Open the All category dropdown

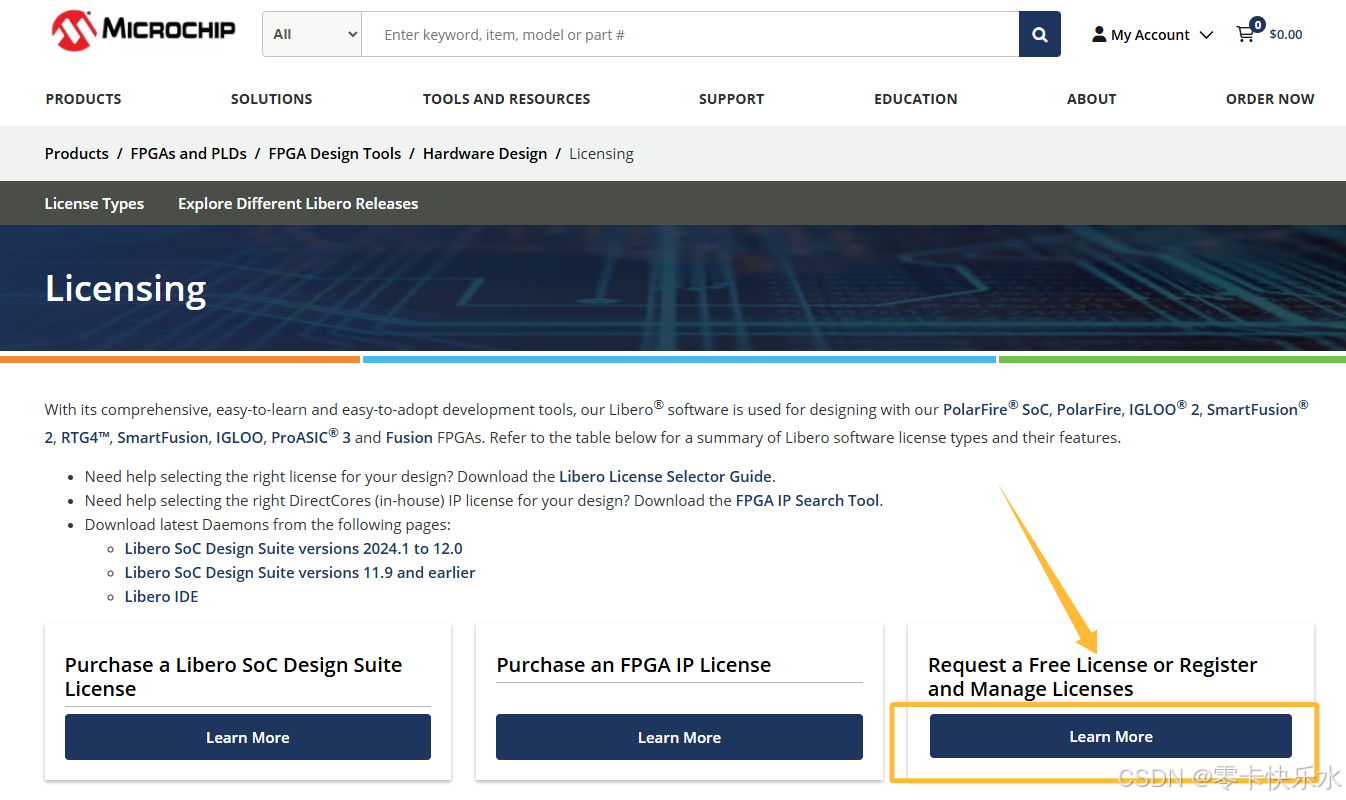tap(313, 34)
